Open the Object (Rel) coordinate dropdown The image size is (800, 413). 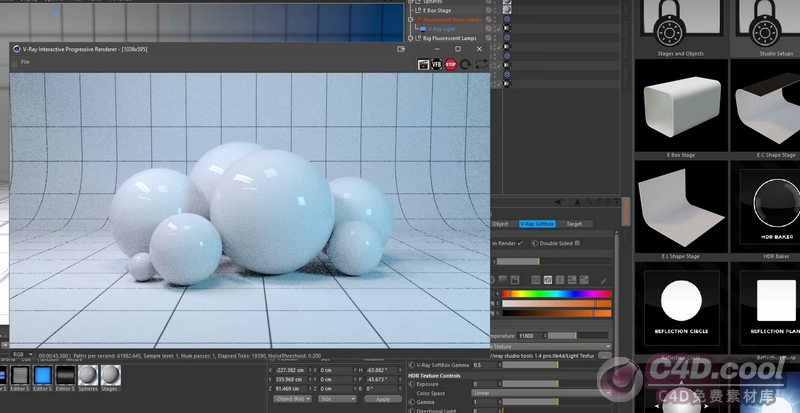point(292,399)
